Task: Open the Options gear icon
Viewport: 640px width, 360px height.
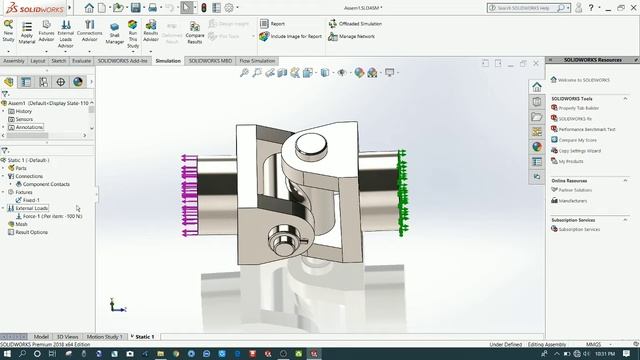Action: point(229,8)
